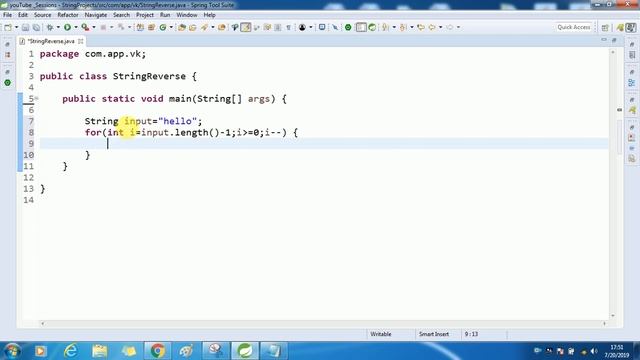
Task: Open Internet Explorer from taskbar
Action: [x=70, y=351]
